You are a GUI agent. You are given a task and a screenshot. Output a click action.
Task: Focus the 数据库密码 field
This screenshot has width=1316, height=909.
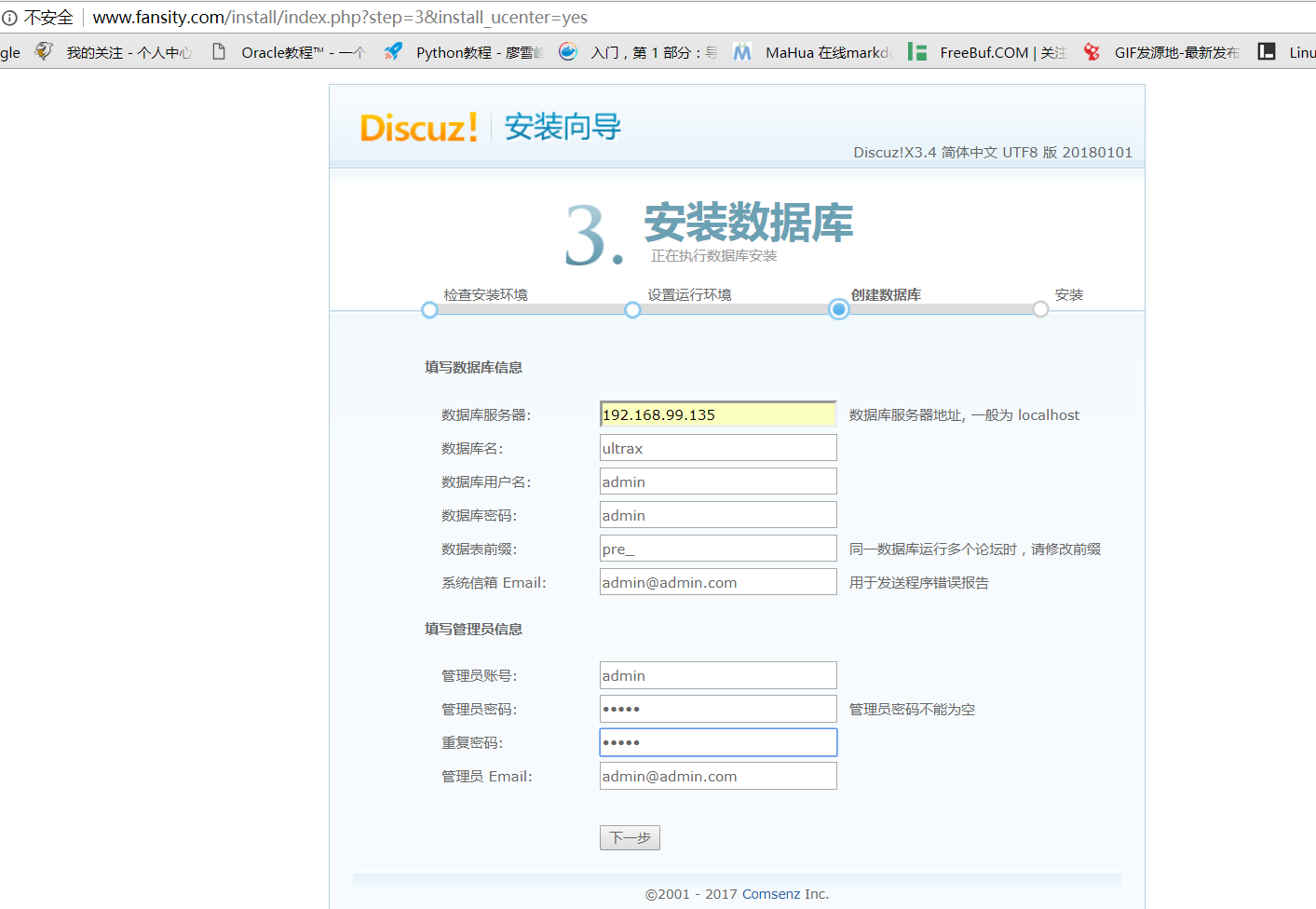coord(718,515)
